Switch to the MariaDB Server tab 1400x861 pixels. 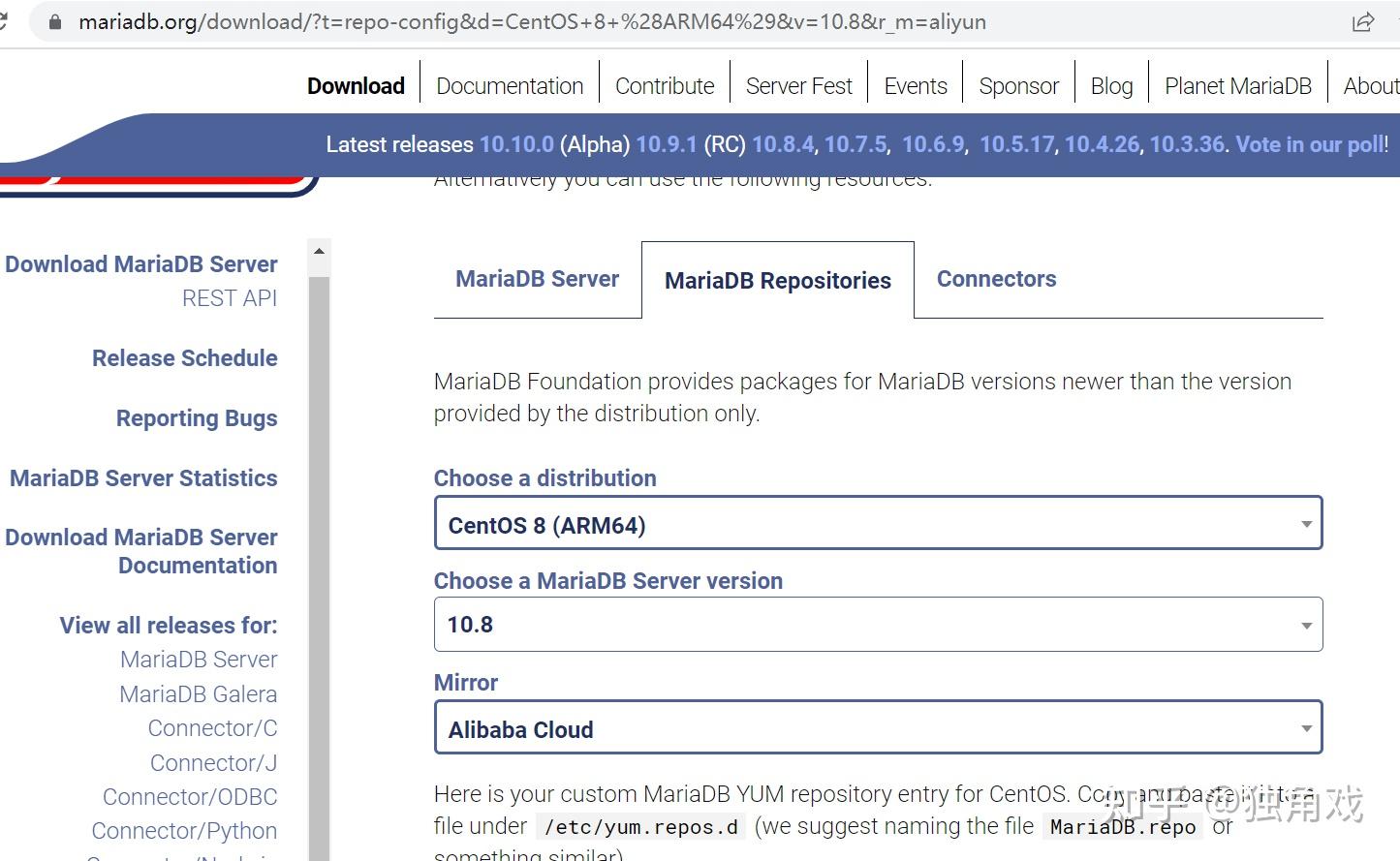point(537,279)
